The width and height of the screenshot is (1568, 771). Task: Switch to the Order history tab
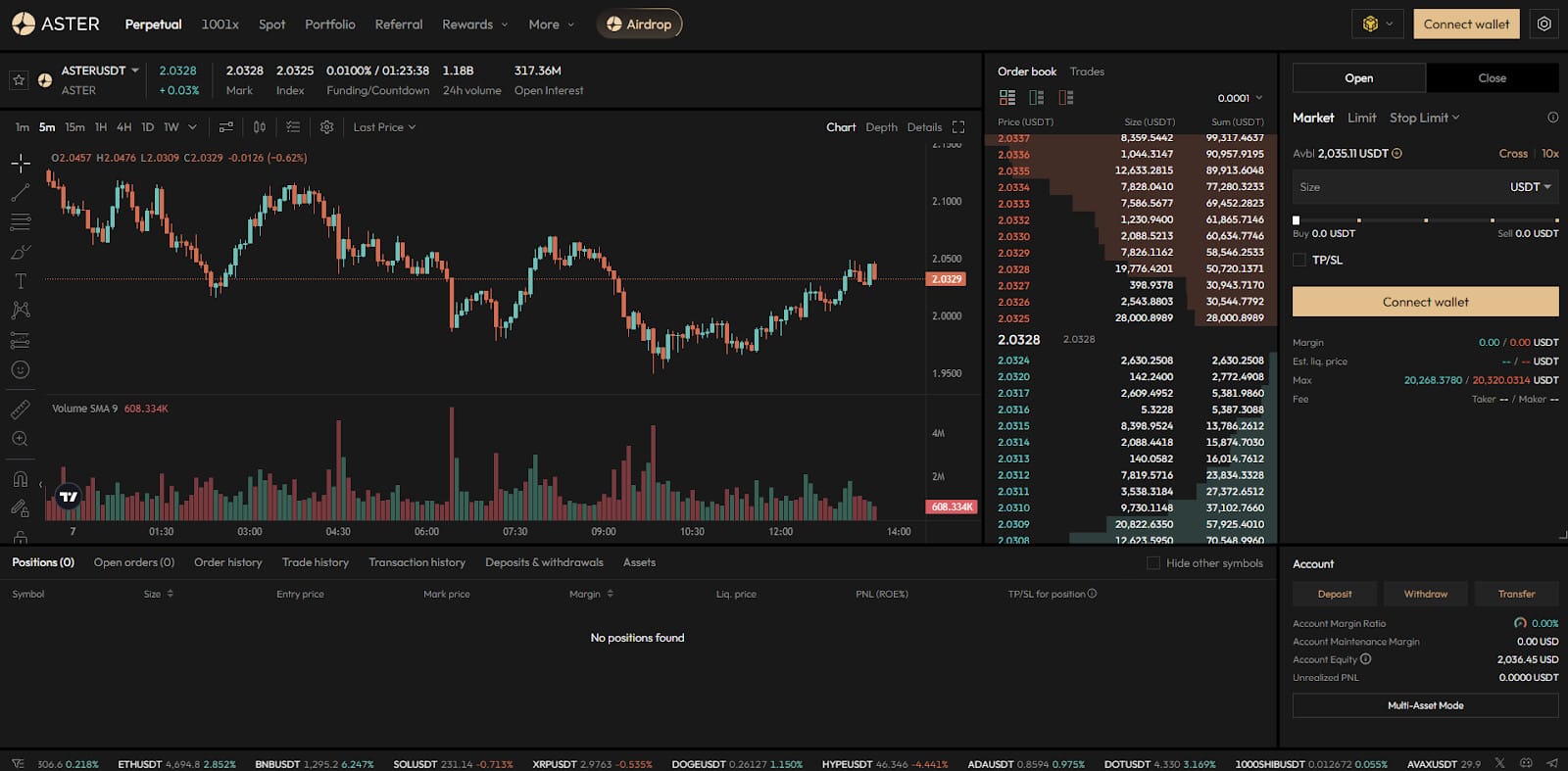tap(227, 562)
